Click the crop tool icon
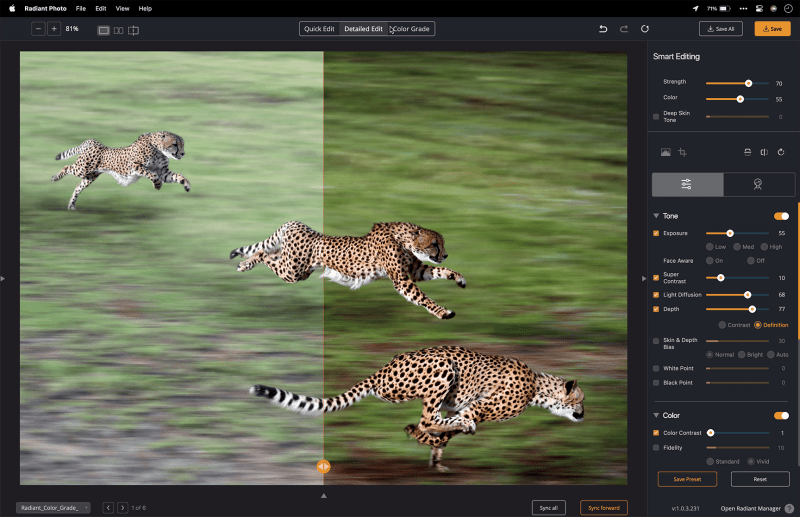The height and width of the screenshot is (517, 800). point(682,152)
